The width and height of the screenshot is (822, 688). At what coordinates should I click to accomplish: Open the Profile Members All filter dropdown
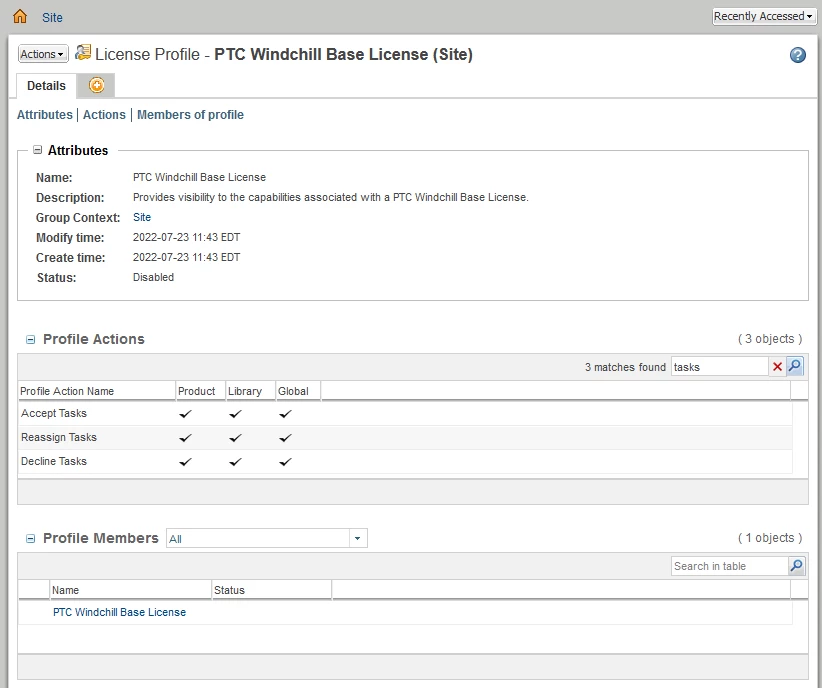pyautogui.click(x=266, y=538)
